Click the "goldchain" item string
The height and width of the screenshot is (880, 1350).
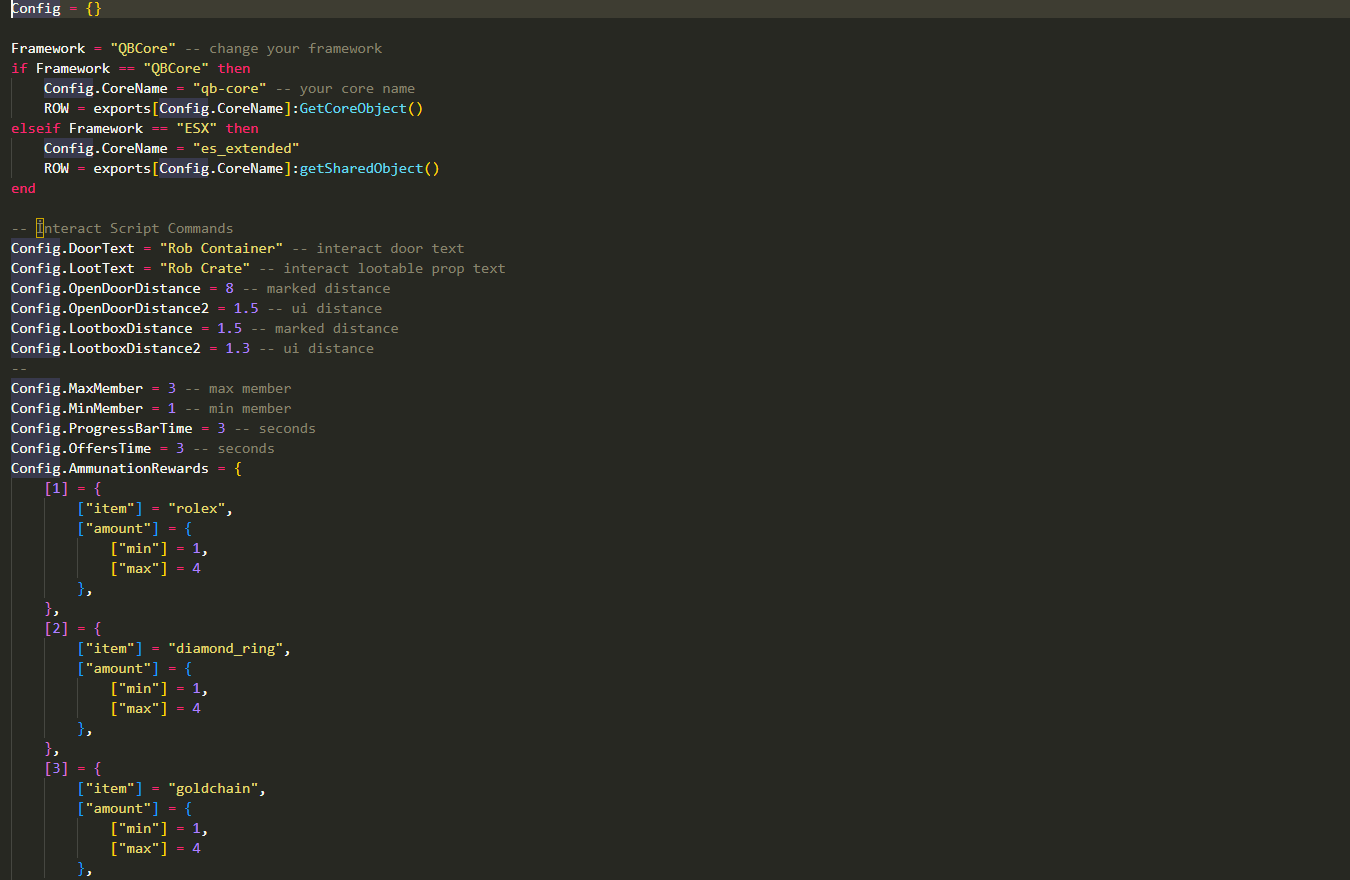216,788
